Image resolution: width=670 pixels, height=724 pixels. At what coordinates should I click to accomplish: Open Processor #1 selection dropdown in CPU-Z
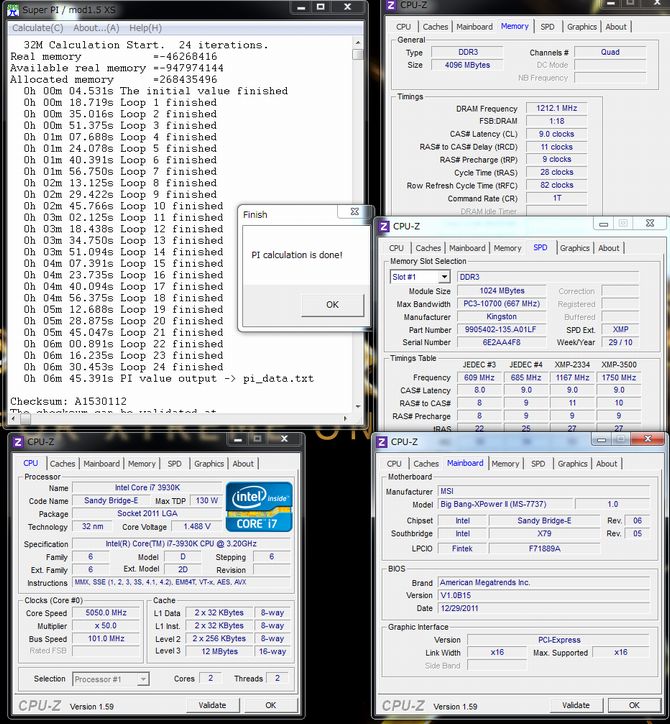(x=143, y=679)
